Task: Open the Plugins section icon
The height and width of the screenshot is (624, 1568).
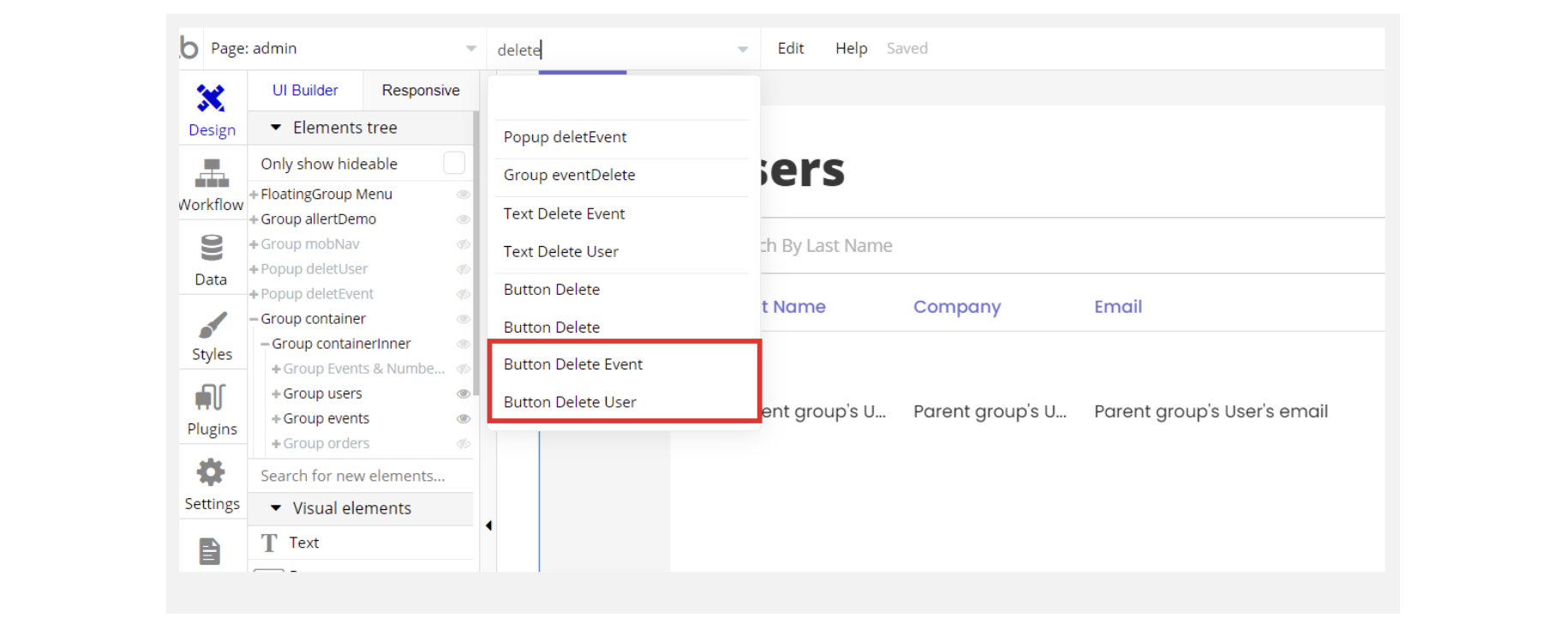Action: 211,398
